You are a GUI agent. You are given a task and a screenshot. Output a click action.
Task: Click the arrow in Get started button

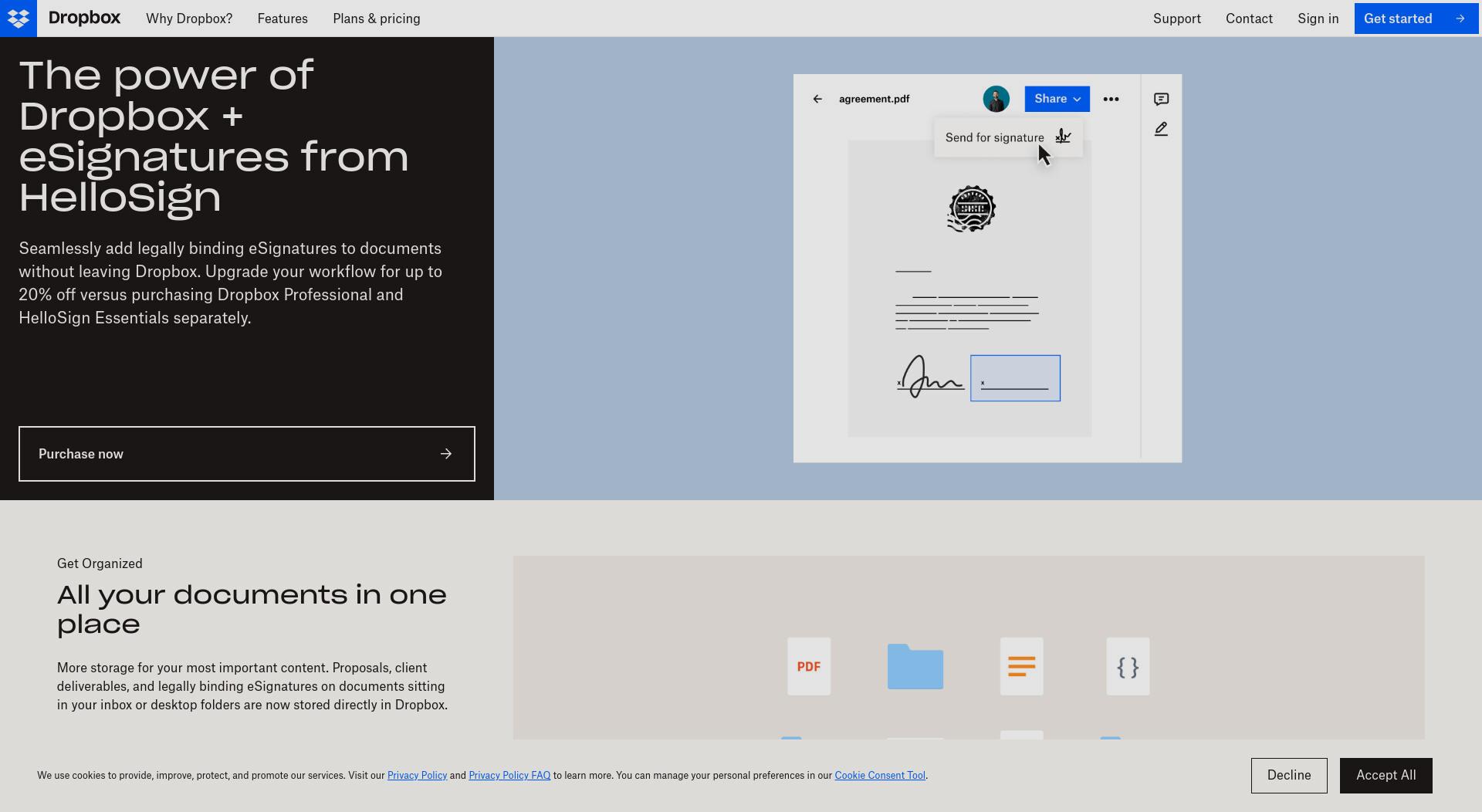point(1460,19)
